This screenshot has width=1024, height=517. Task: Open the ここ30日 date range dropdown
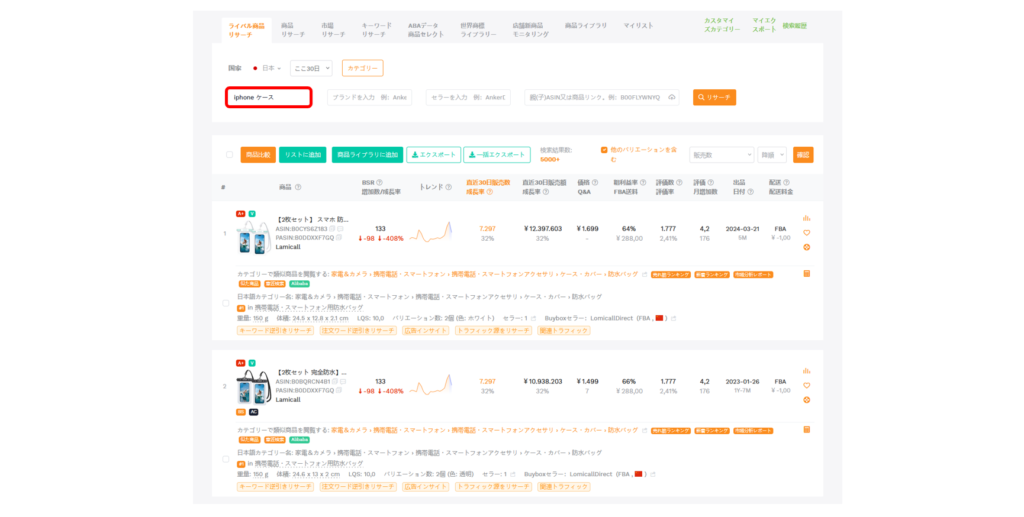pos(311,68)
